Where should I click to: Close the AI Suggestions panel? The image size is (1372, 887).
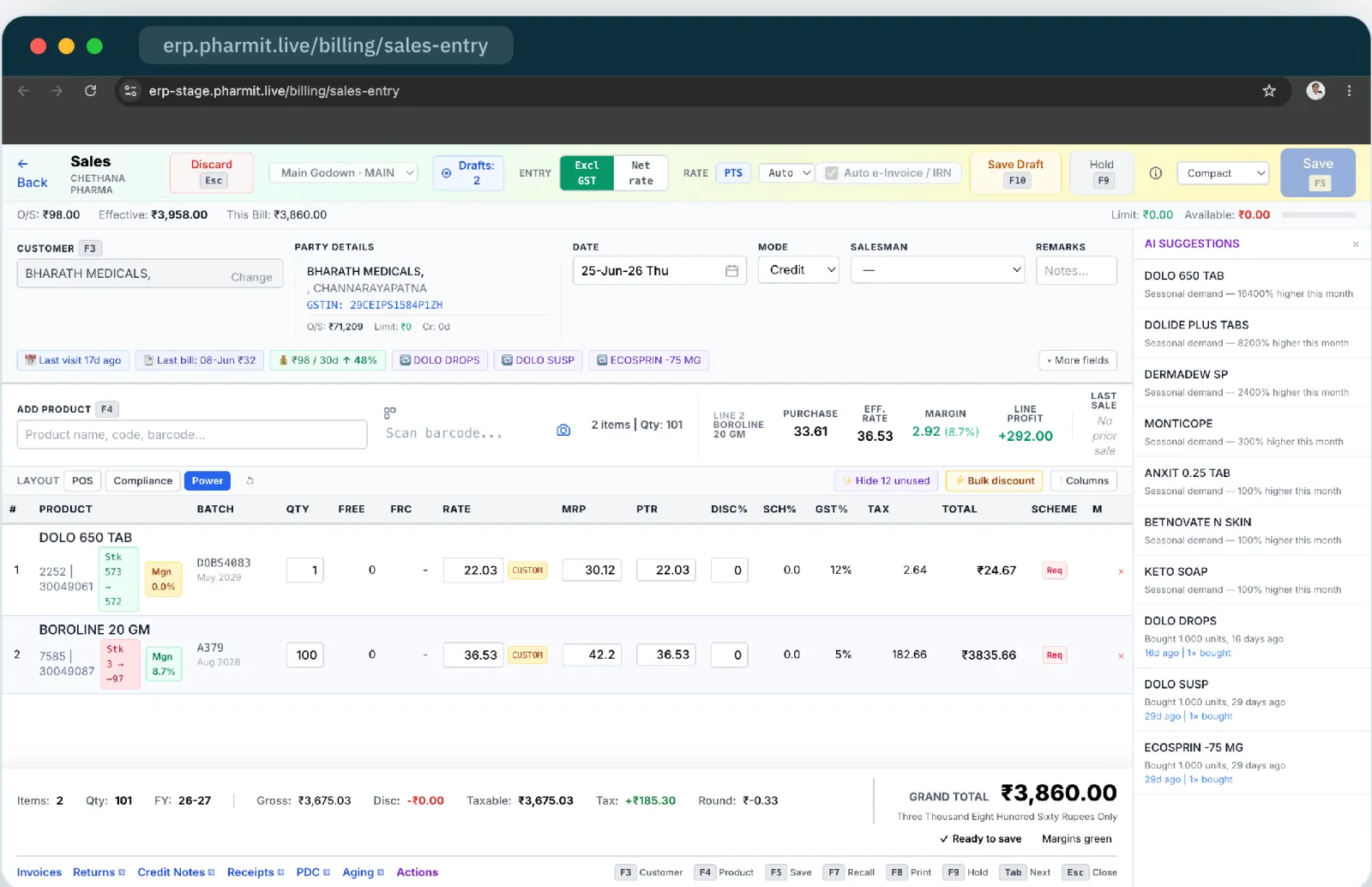1356,244
